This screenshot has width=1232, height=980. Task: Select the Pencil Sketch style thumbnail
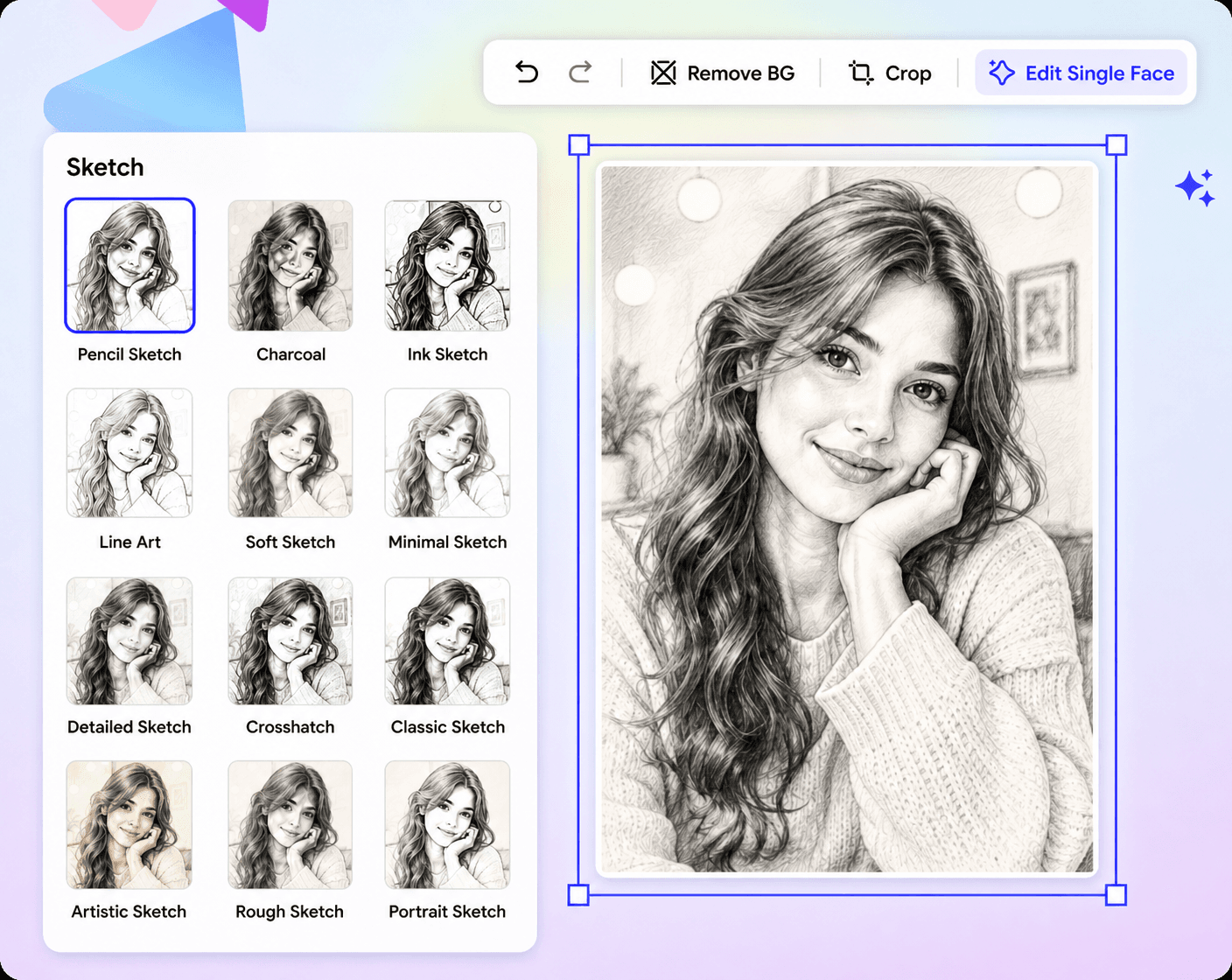coord(129,265)
